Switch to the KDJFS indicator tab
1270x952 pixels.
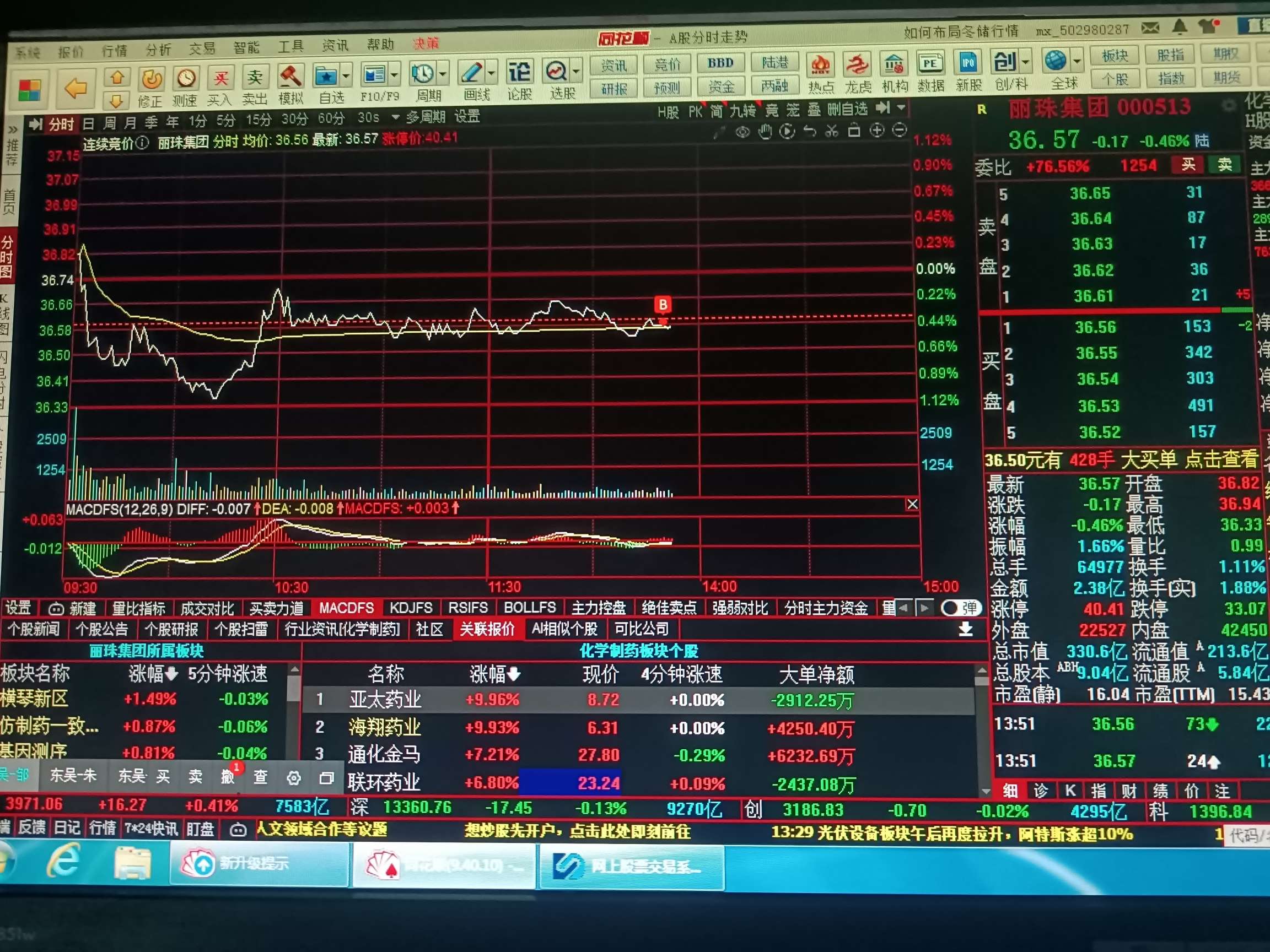[411, 608]
